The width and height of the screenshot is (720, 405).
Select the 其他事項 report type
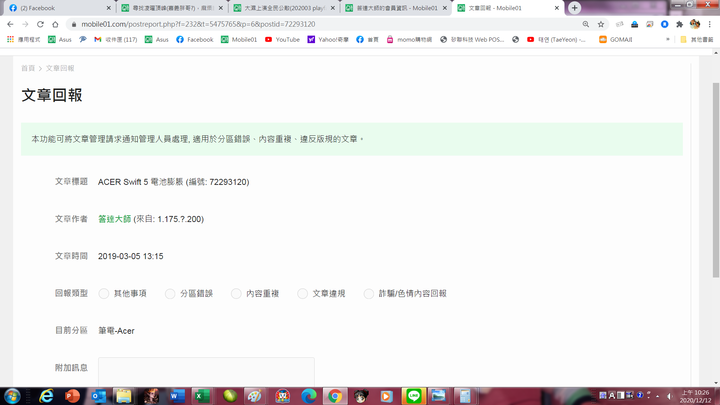(104, 293)
